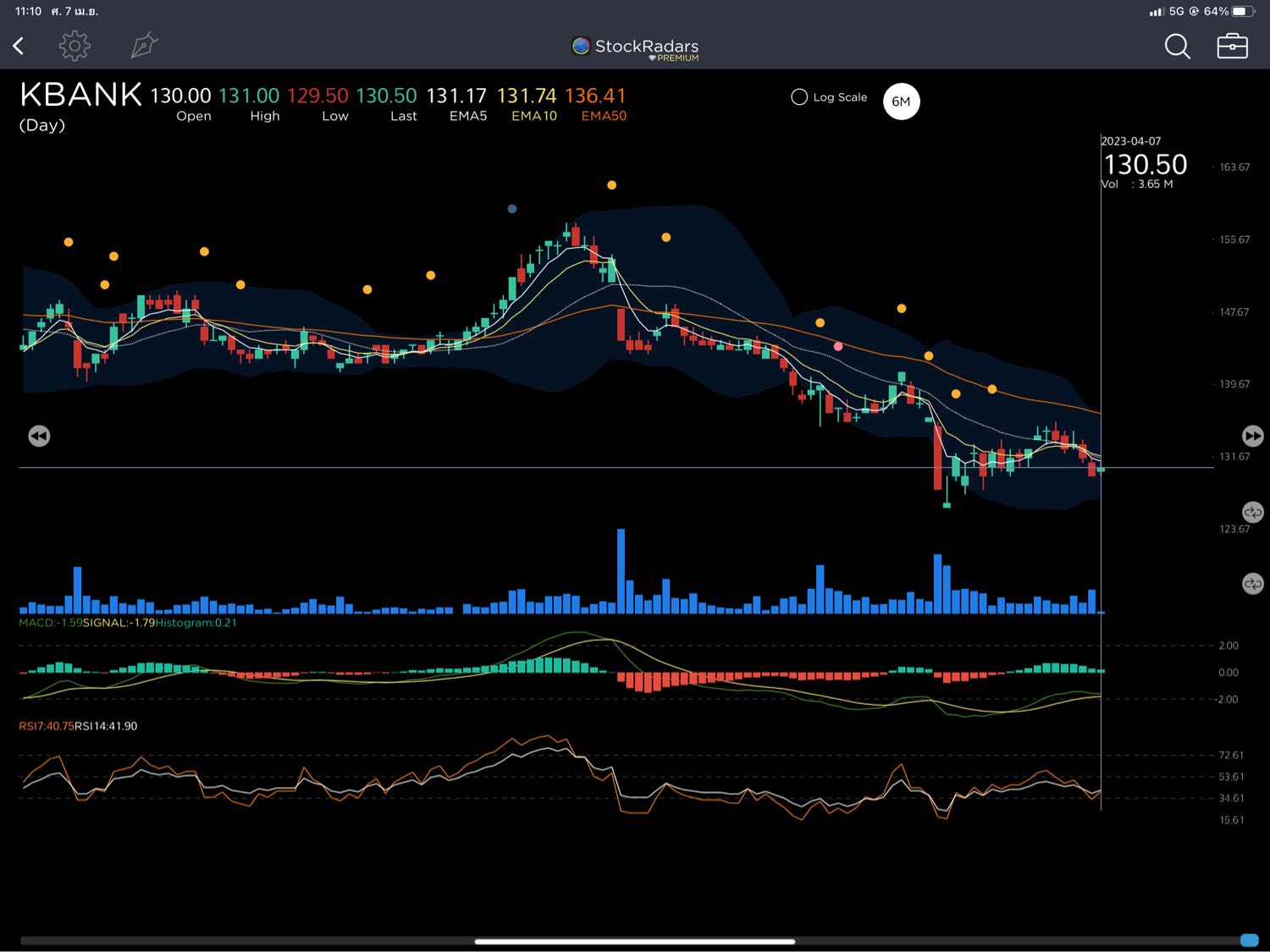Tap the RSI14:41.90 indicator label
The height and width of the screenshot is (952, 1270).
click(x=106, y=726)
